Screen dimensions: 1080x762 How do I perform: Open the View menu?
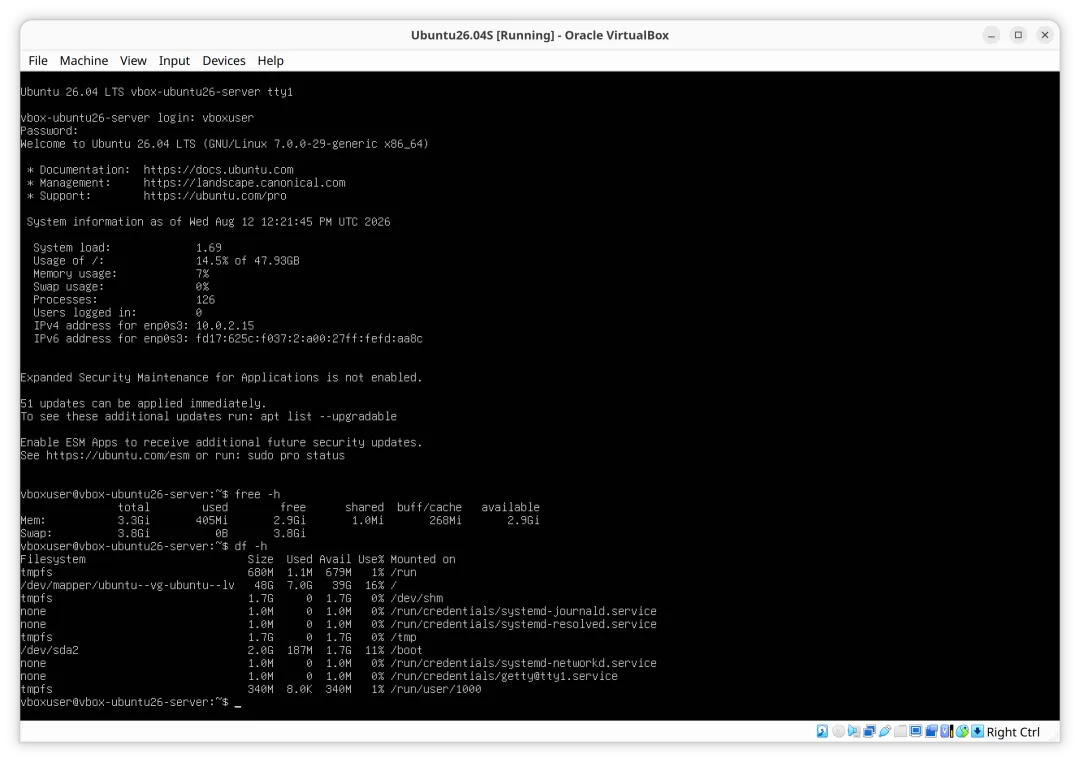[133, 61]
